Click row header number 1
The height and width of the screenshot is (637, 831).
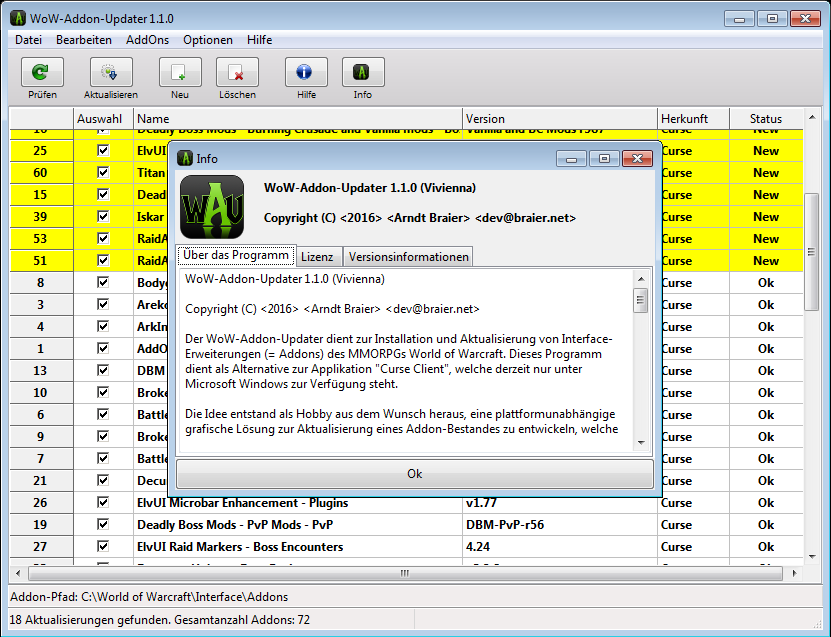pos(40,349)
